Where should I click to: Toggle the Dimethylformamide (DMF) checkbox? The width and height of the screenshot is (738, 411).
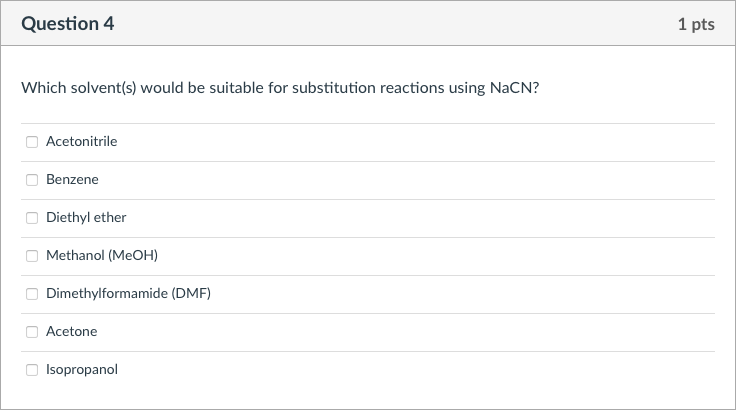pos(32,294)
